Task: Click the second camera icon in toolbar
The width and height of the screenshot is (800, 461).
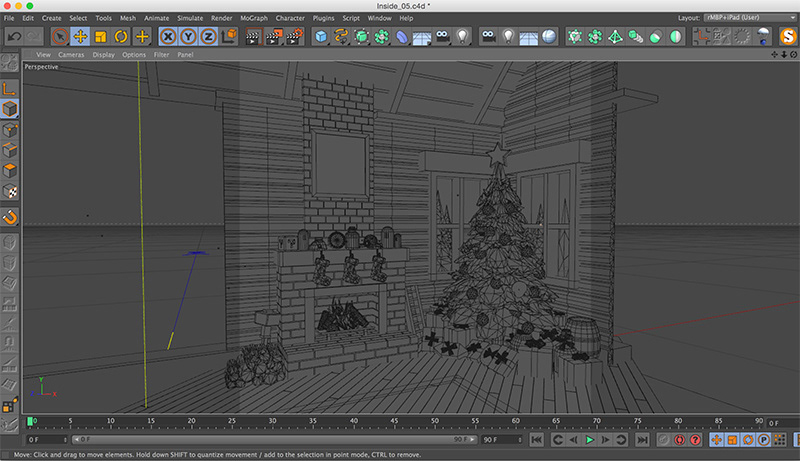Action: (488, 37)
